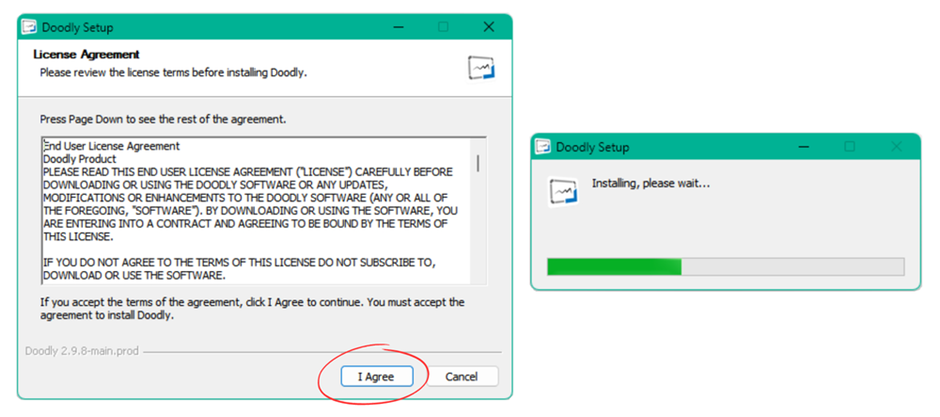940x417 pixels.
Task: Click maximize button on installing window
Action: tap(850, 147)
